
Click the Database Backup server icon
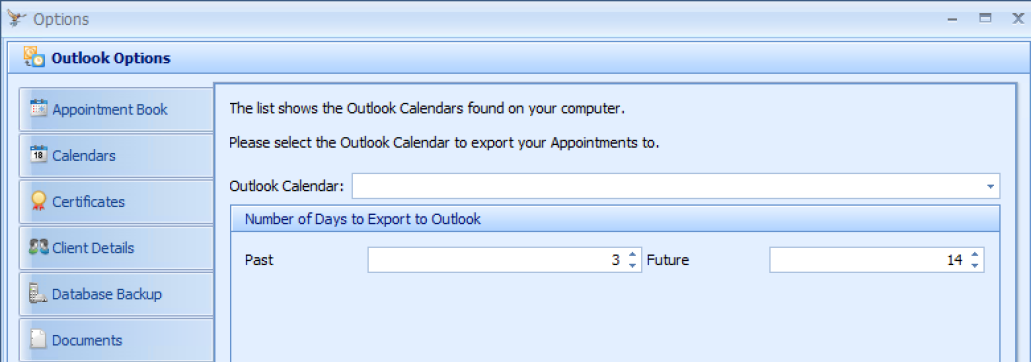point(39,293)
